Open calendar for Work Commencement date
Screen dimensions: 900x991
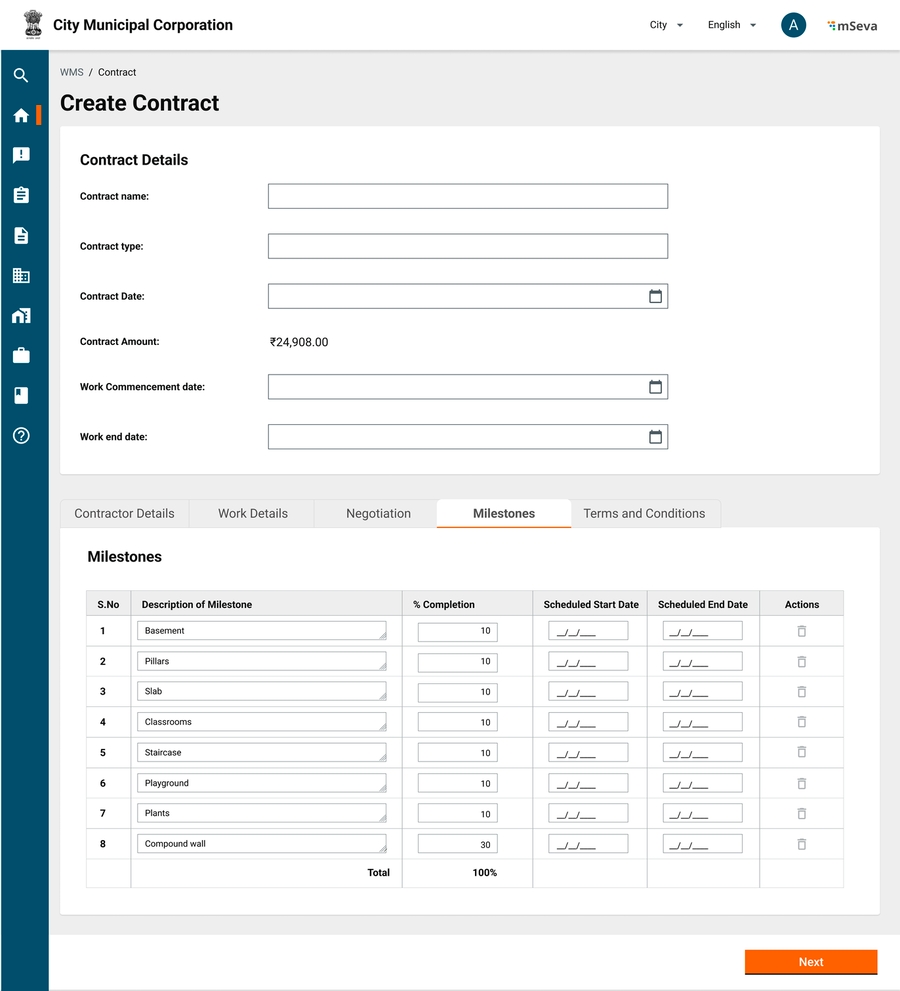pos(655,387)
